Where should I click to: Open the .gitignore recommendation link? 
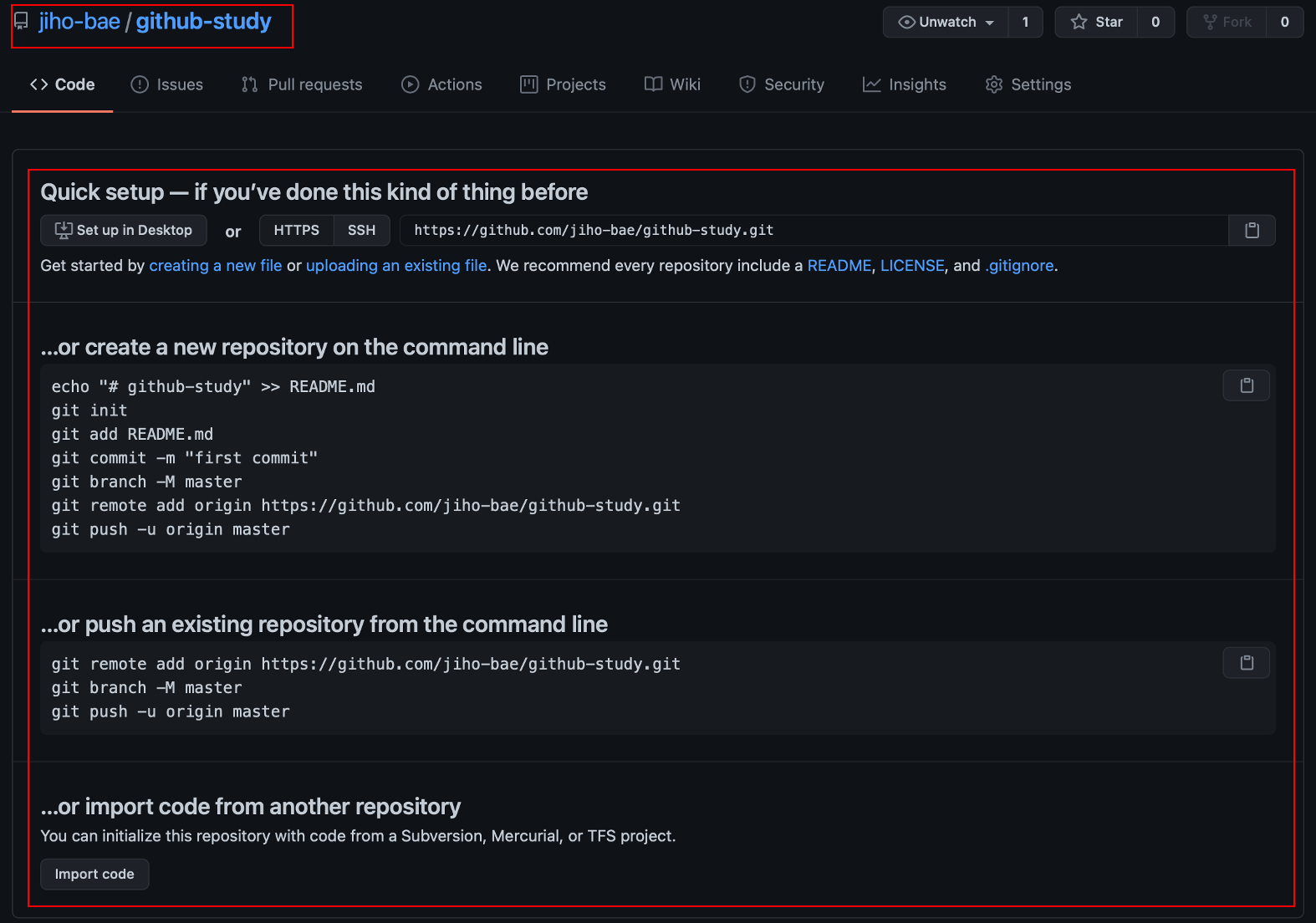coord(1019,265)
